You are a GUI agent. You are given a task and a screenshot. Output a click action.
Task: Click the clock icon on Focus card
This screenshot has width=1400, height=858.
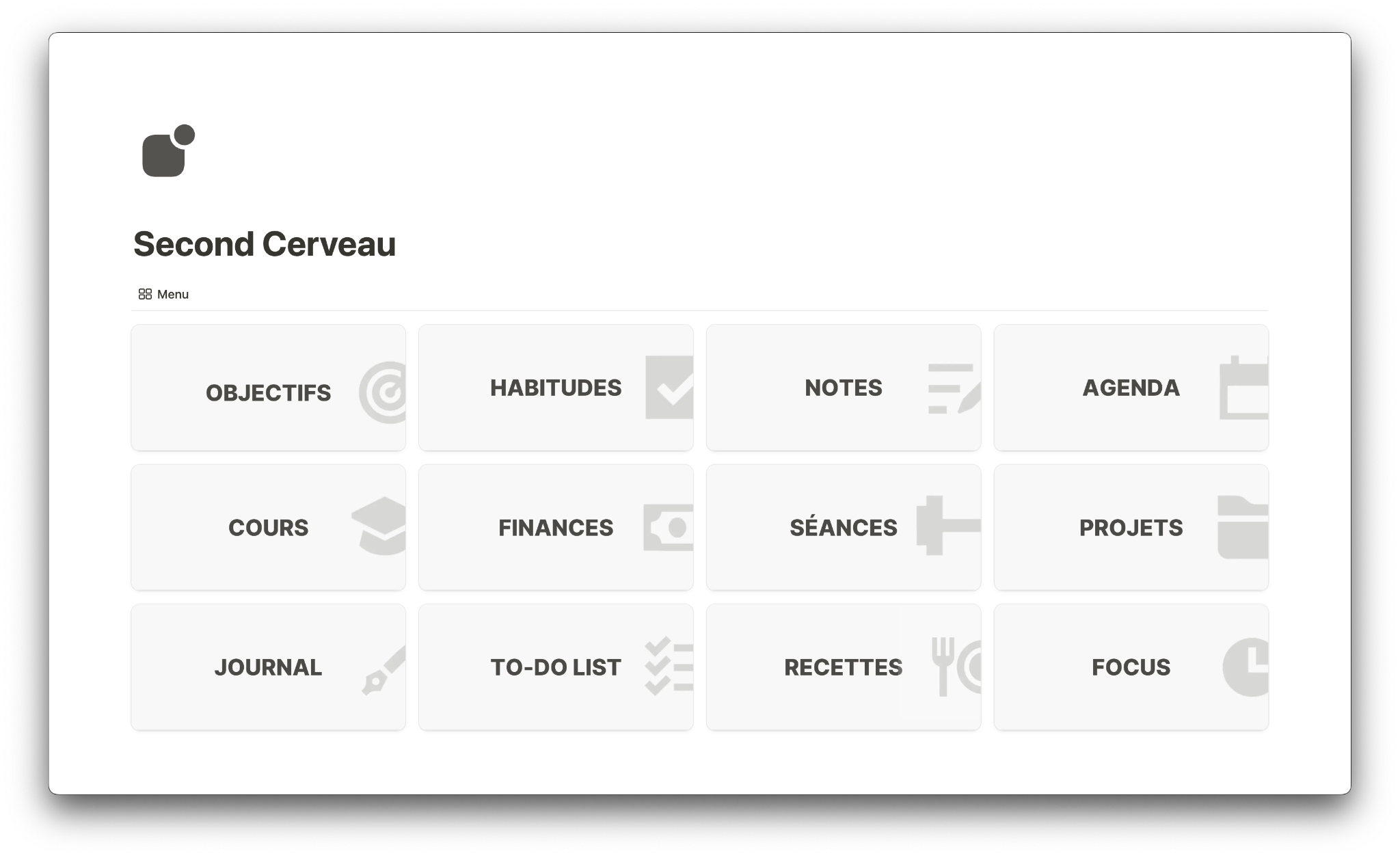click(1246, 667)
